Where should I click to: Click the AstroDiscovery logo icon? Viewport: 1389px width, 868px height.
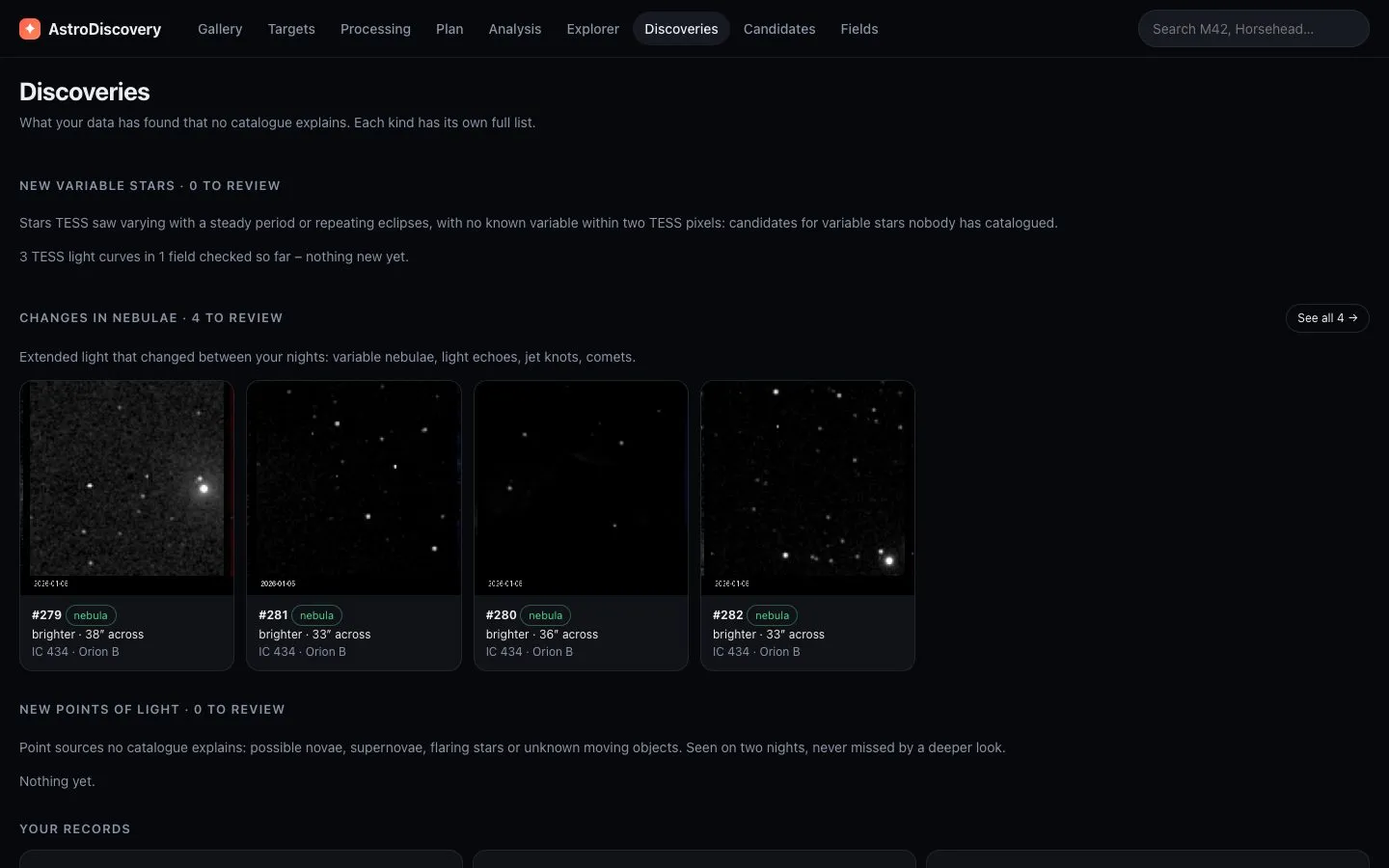[30, 29]
